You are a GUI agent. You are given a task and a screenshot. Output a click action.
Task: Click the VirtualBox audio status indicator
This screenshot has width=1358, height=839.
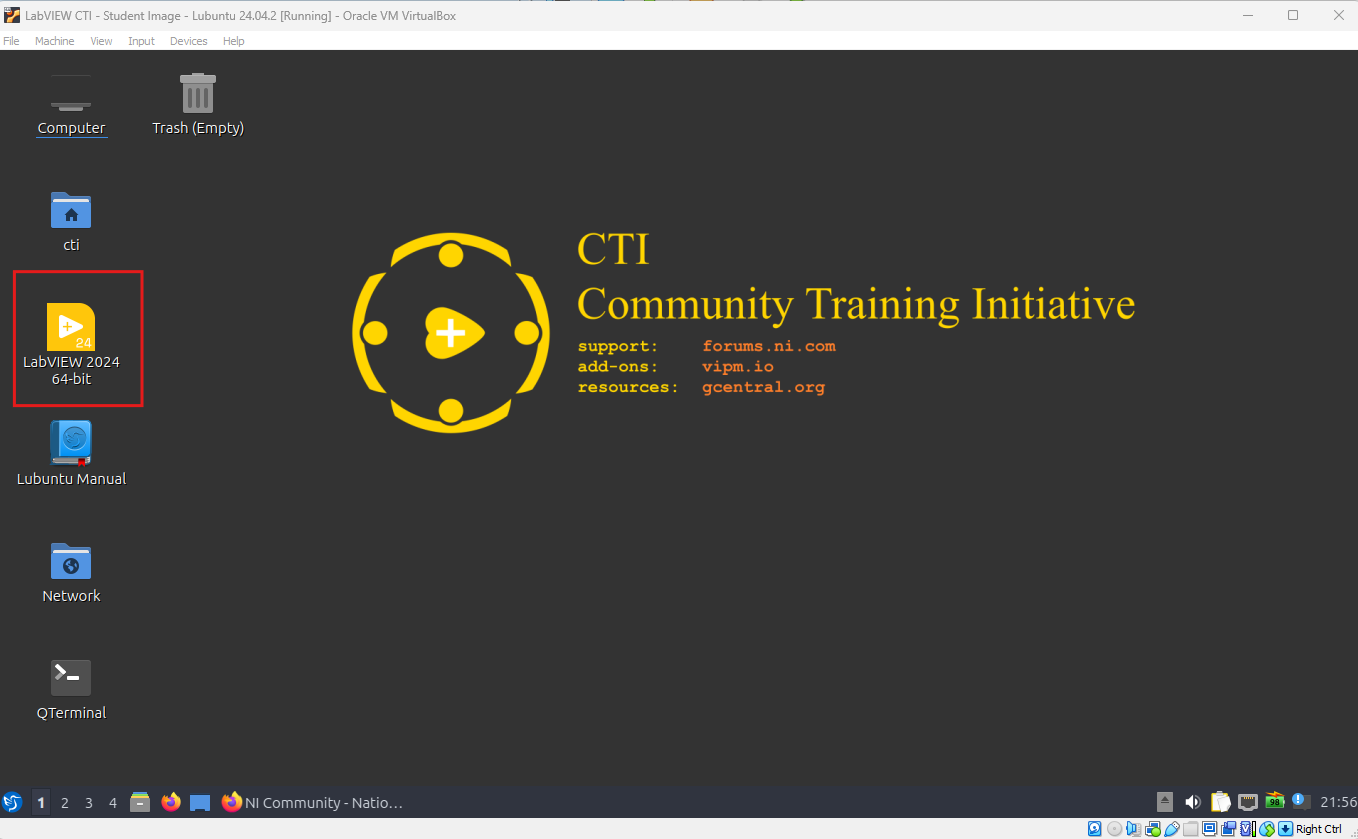click(1133, 829)
